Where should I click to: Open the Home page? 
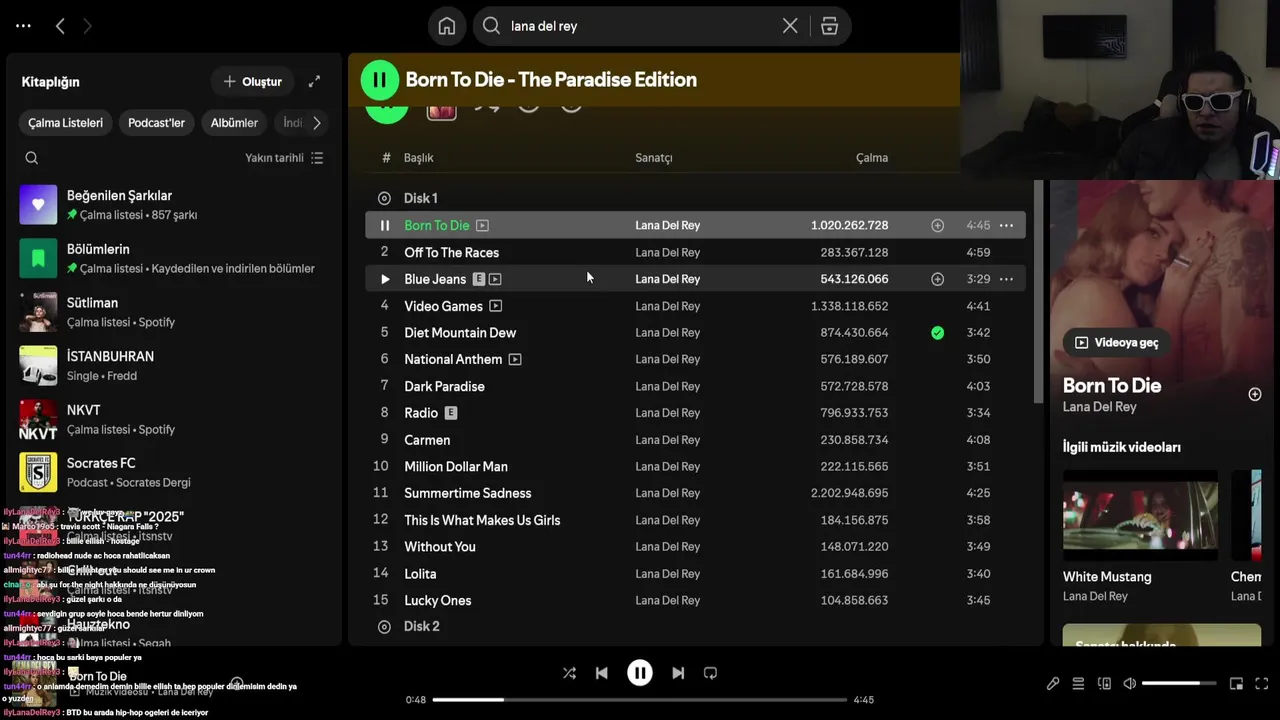click(x=447, y=26)
